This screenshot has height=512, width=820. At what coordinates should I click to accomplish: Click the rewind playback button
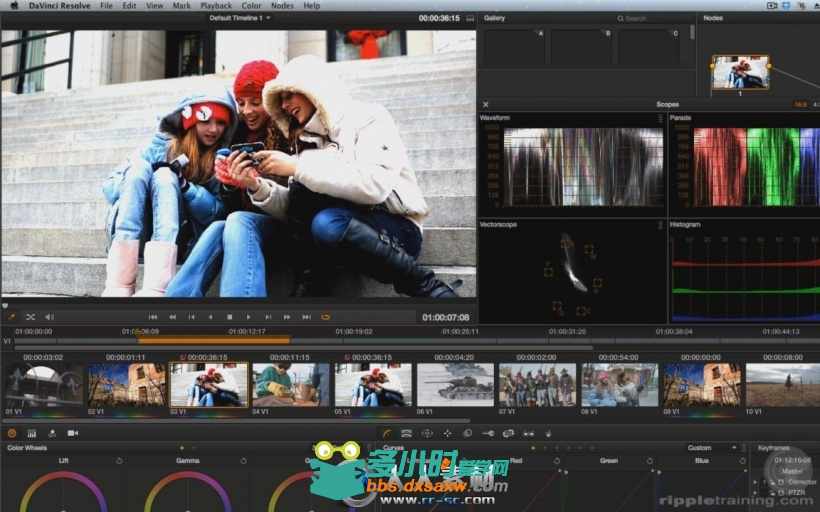coord(172,317)
